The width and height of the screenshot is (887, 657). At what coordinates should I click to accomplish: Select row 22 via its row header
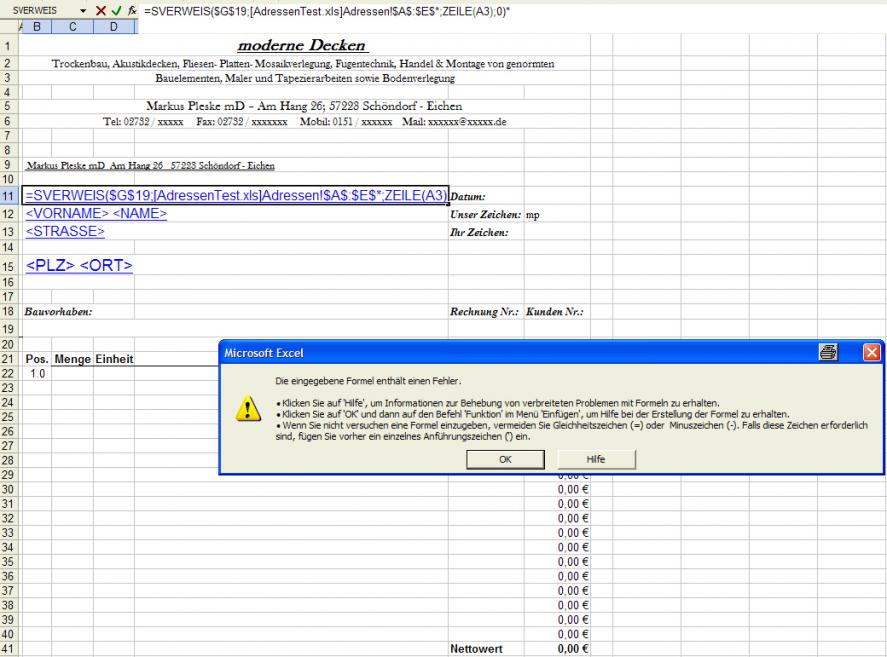pyautogui.click(x=8, y=373)
